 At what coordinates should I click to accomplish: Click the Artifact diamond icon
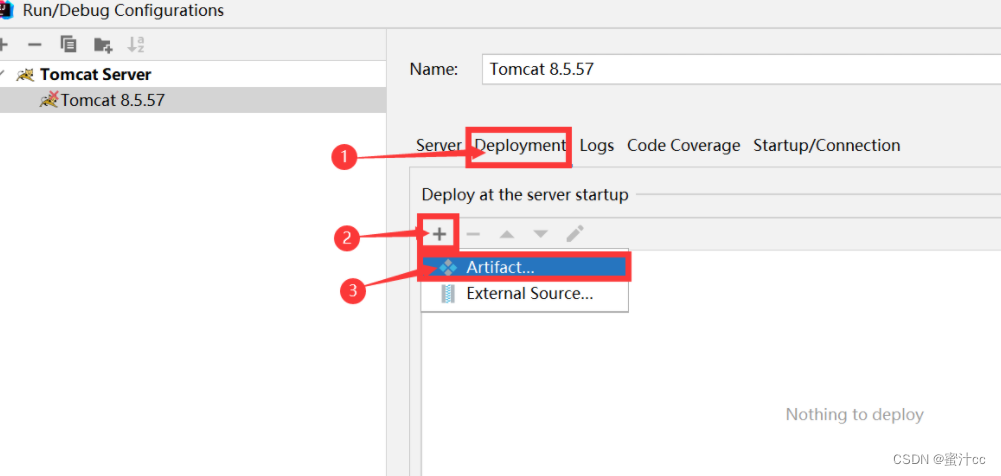coord(448,268)
